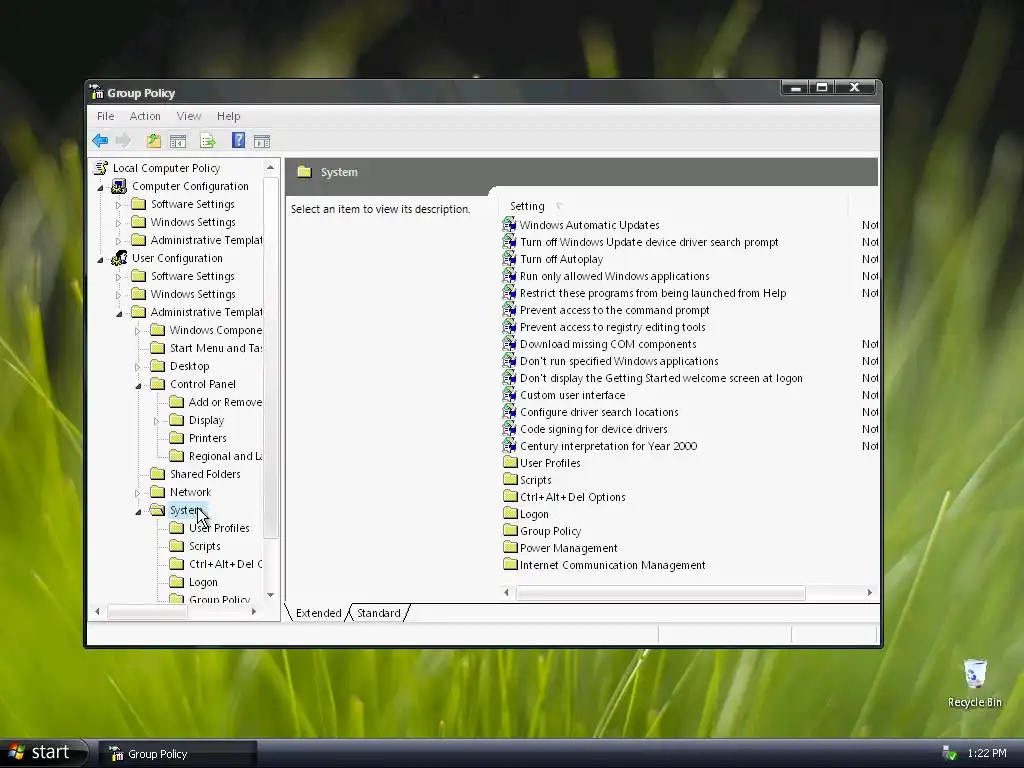Open the View menu
Viewport: 1024px width, 768px height.
coord(189,116)
